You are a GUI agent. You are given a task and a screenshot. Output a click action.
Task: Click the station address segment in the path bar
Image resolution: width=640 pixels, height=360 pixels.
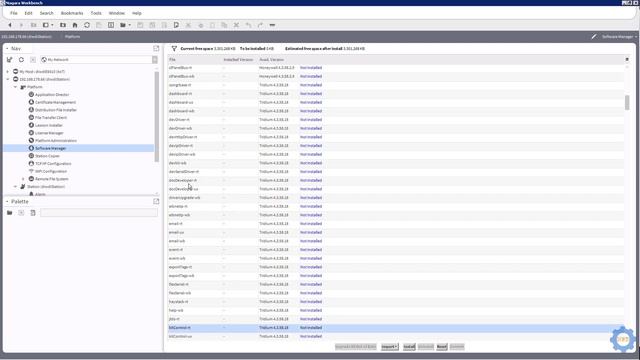click(27, 37)
